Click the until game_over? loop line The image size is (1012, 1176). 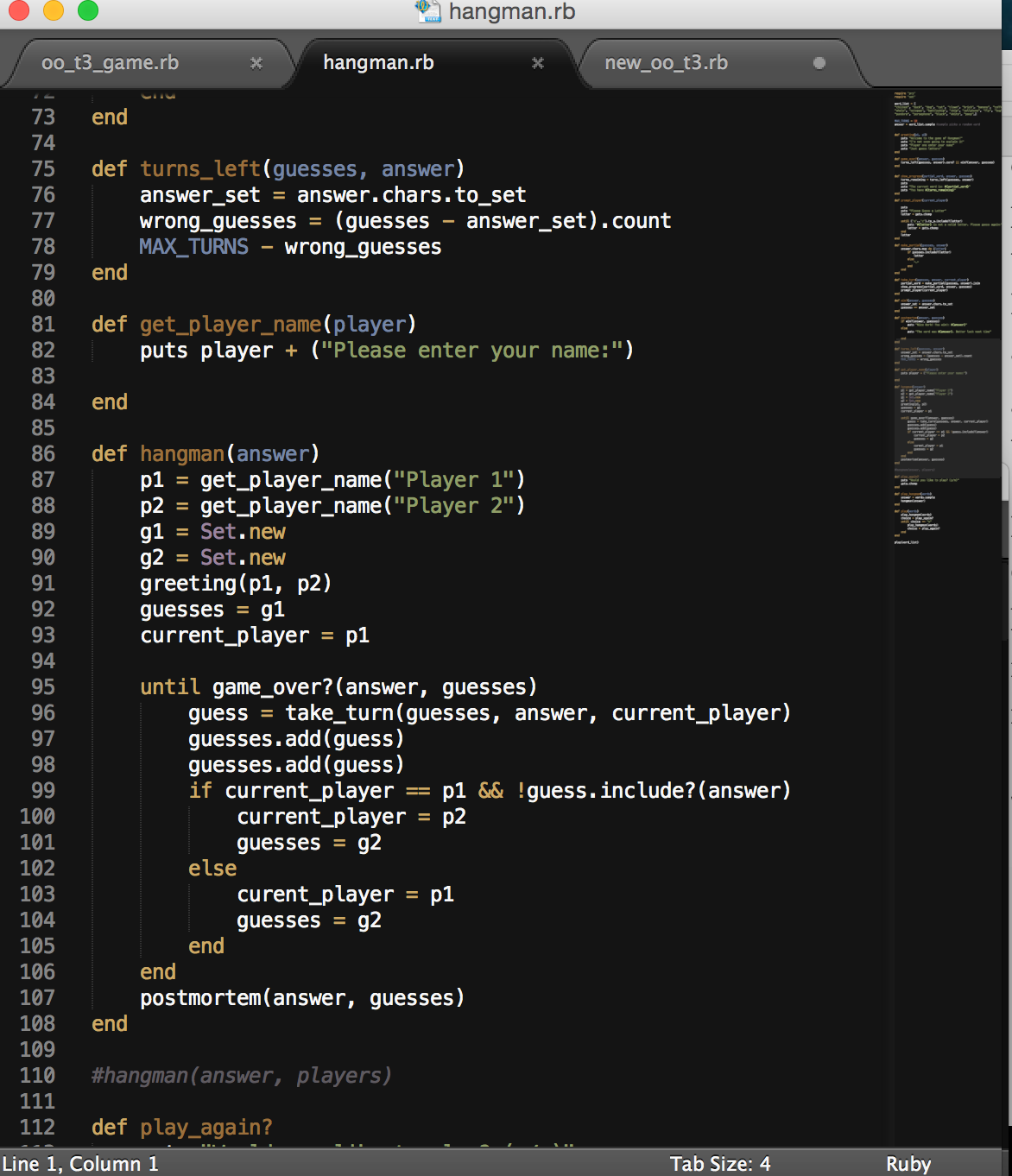pyautogui.click(x=337, y=687)
